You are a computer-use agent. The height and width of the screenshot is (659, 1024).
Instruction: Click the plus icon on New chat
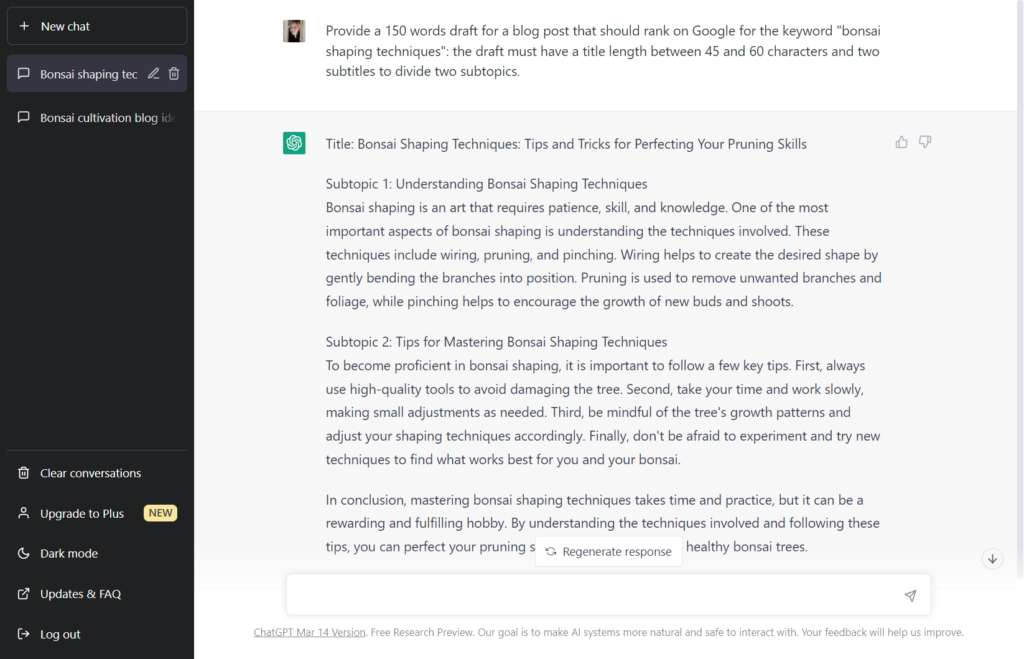click(26, 25)
